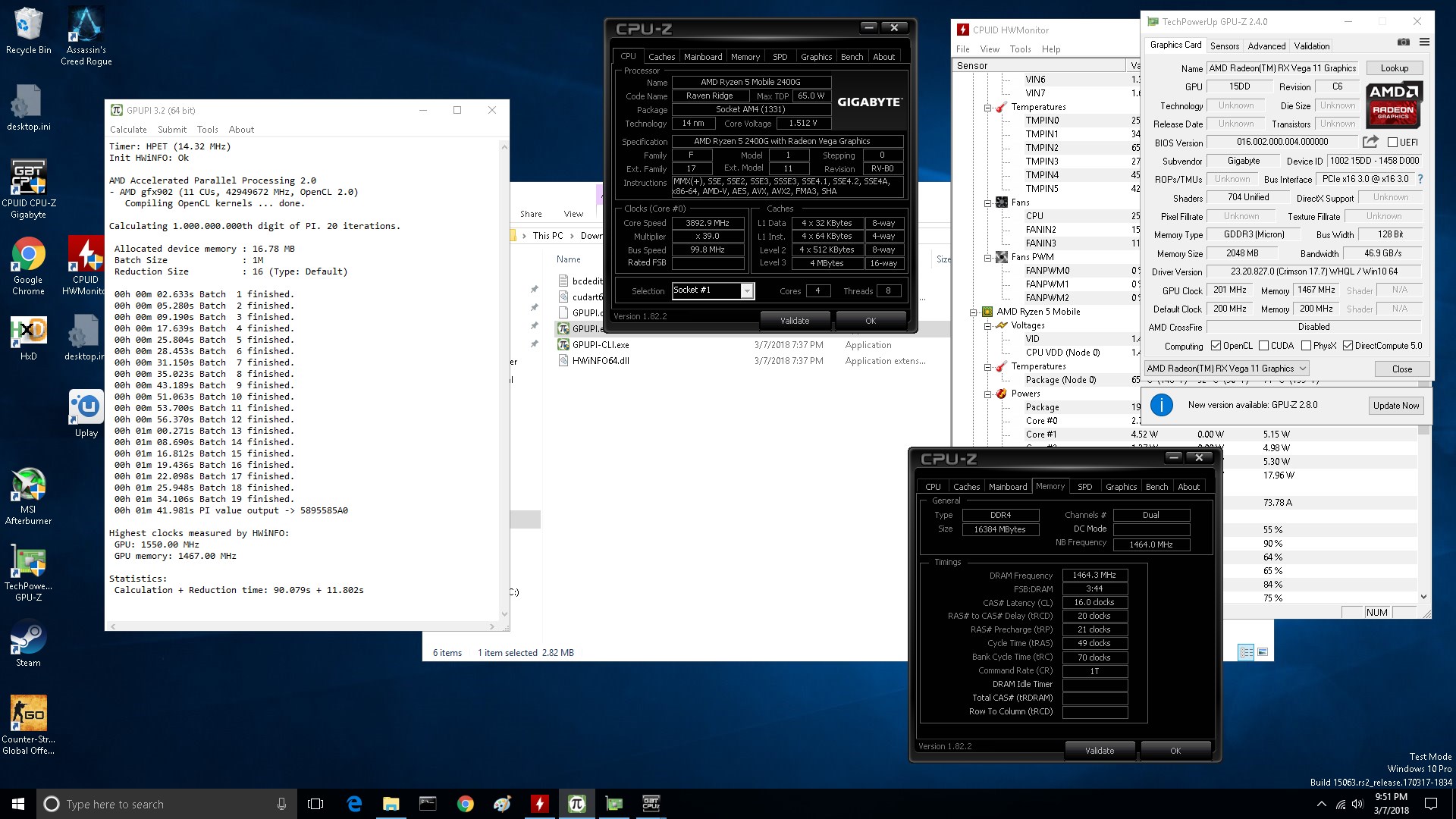1456x819 pixels.
Task: Click the Windows Start button
Action: (x=18, y=804)
